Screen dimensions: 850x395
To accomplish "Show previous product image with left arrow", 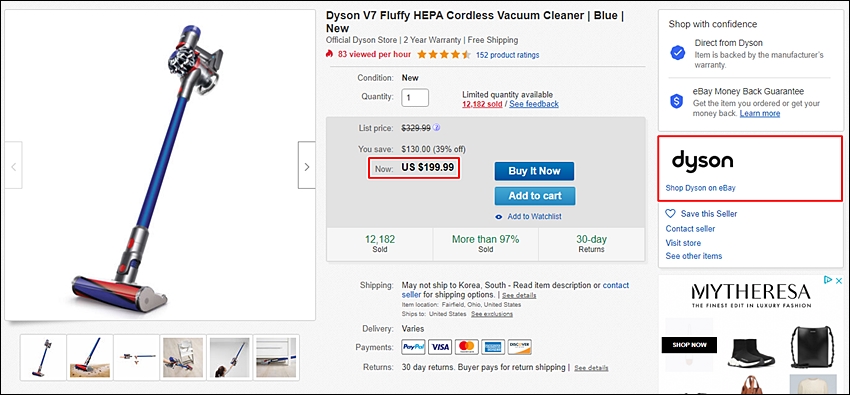I will (14, 165).
